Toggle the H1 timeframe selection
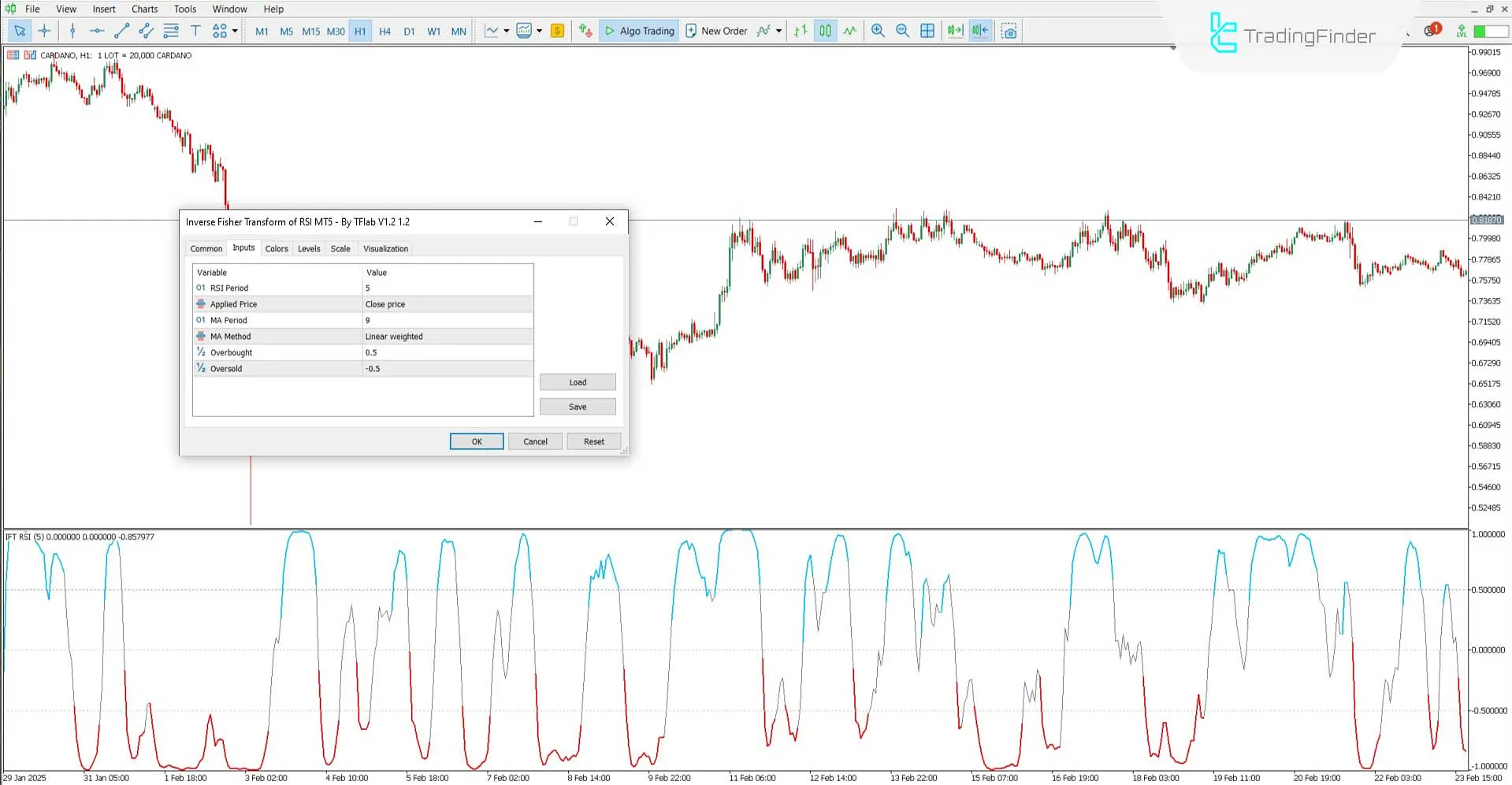Viewport: 1512px width, 785px height. pyautogui.click(x=360, y=31)
